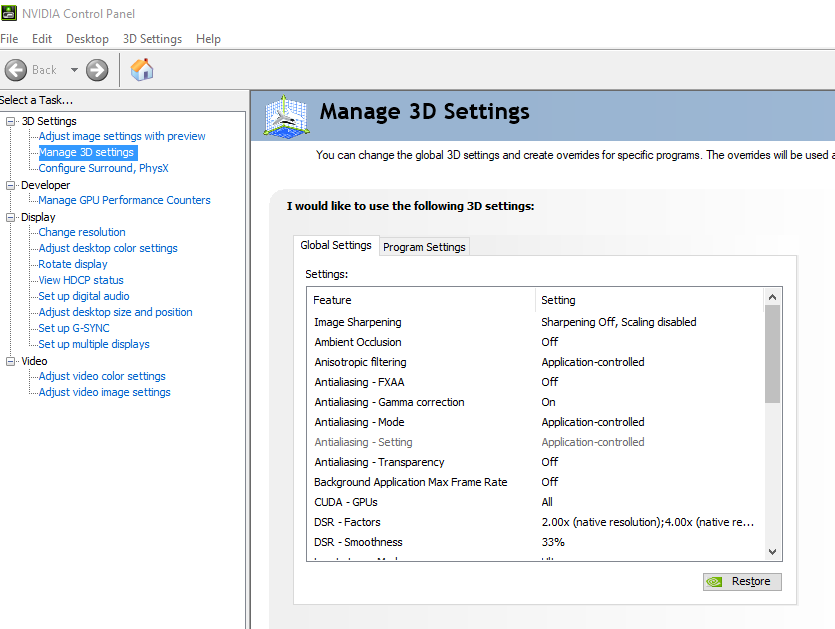Viewport: 835px width, 629px height.
Task: Select the DSR - Smoothness row
Action: point(535,542)
